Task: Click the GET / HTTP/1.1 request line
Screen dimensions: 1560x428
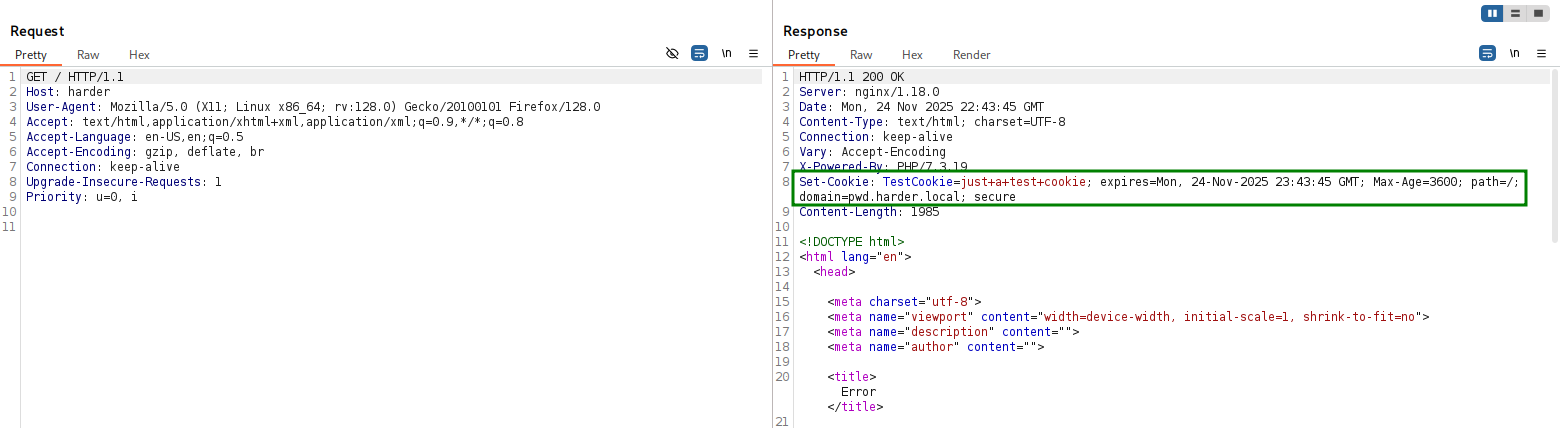Action: pyautogui.click(x=75, y=77)
